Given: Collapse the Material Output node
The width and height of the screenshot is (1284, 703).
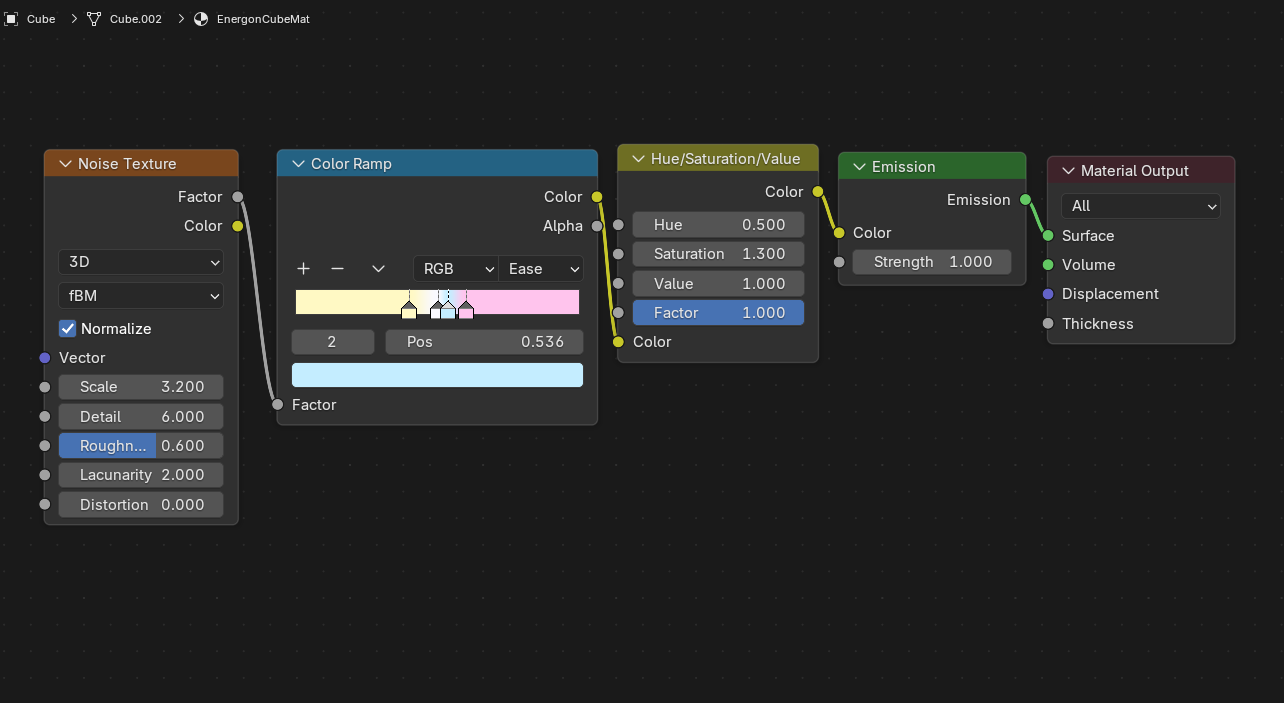Looking at the screenshot, I should (1069, 171).
